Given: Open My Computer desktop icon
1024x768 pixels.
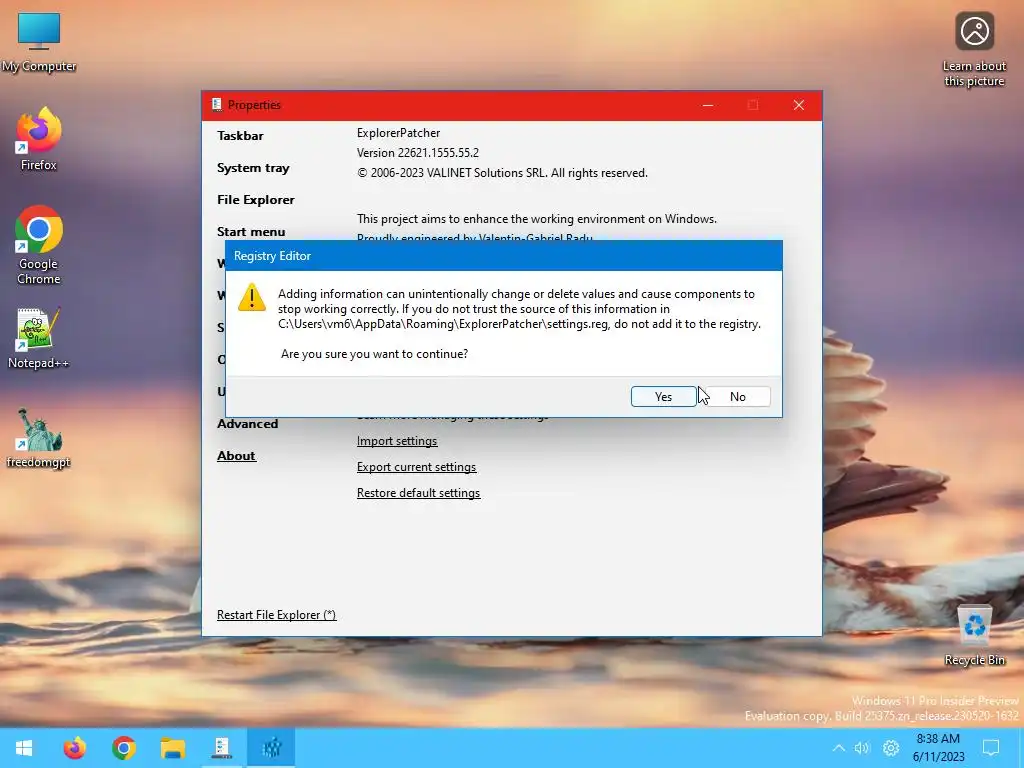Looking at the screenshot, I should point(39,42).
